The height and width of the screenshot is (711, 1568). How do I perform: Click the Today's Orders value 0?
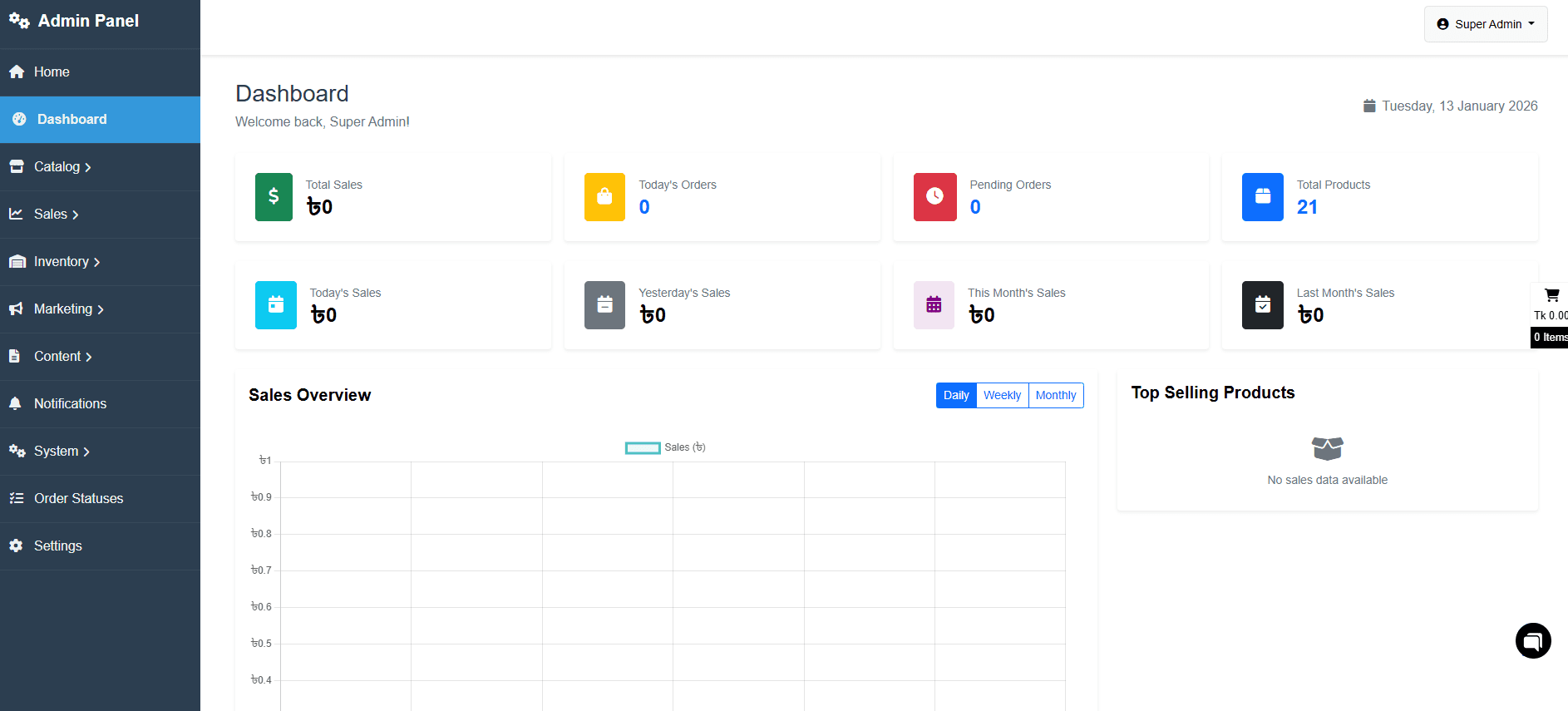click(x=644, y=207)
